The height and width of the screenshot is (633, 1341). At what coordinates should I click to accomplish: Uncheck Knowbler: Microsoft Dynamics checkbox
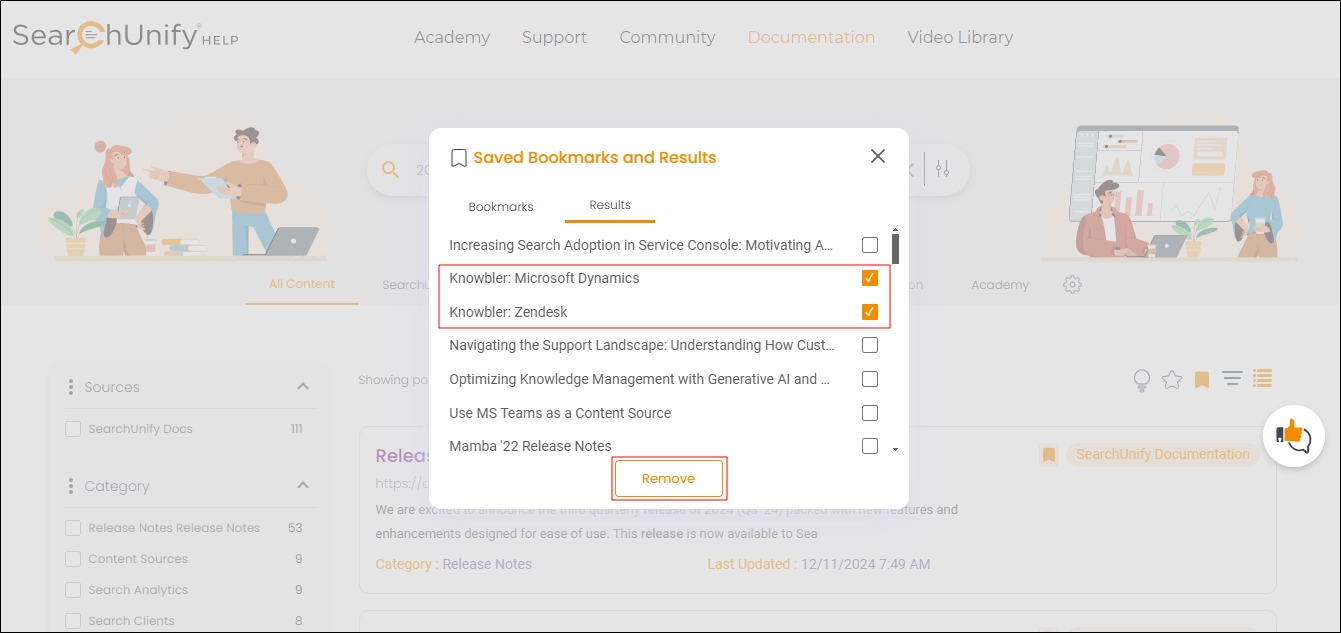pos(870,278)
